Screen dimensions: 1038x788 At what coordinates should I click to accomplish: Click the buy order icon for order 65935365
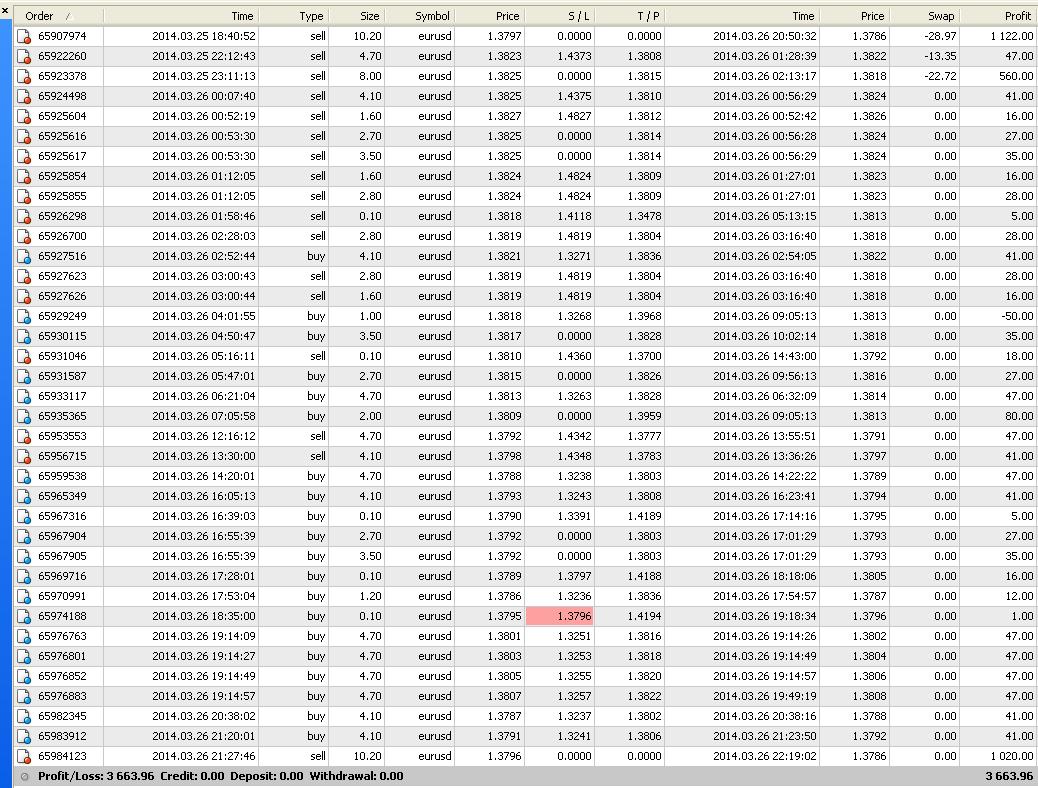(24, 417)
